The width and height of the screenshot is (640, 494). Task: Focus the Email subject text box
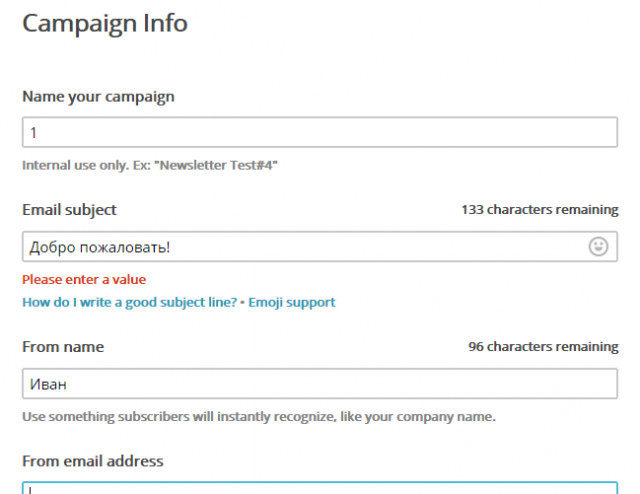(x=320, y=247)
